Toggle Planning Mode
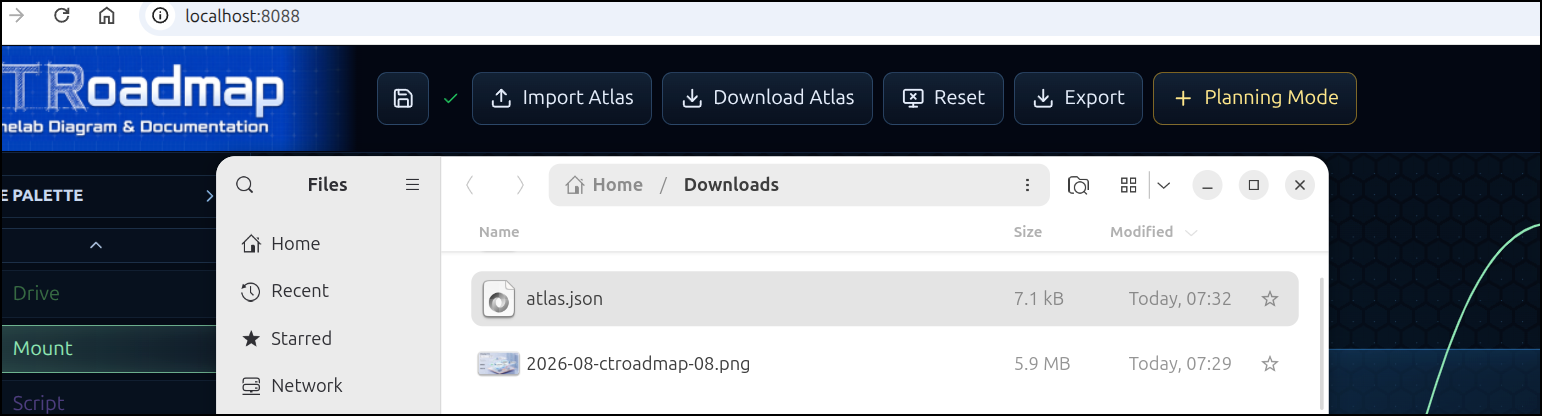The width and height of the screenshot is (1542, 416). pyautogui.click(x=1255, y=98)
